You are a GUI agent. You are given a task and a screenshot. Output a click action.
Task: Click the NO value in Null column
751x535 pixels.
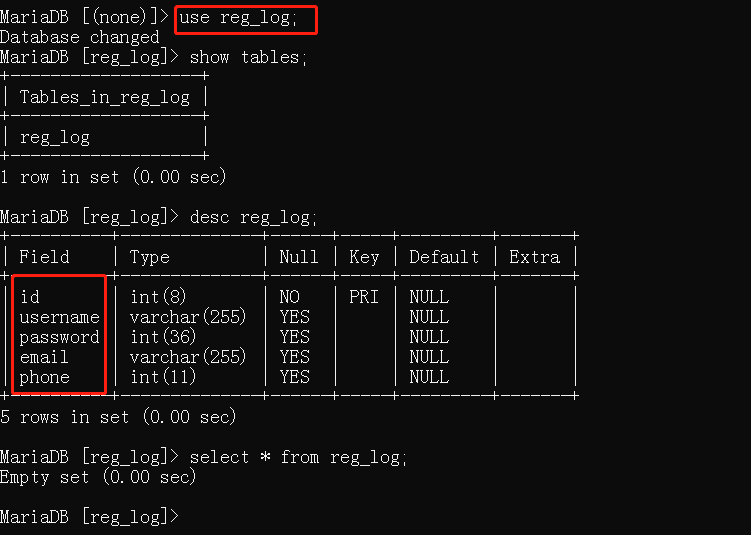tap(289, 297)
